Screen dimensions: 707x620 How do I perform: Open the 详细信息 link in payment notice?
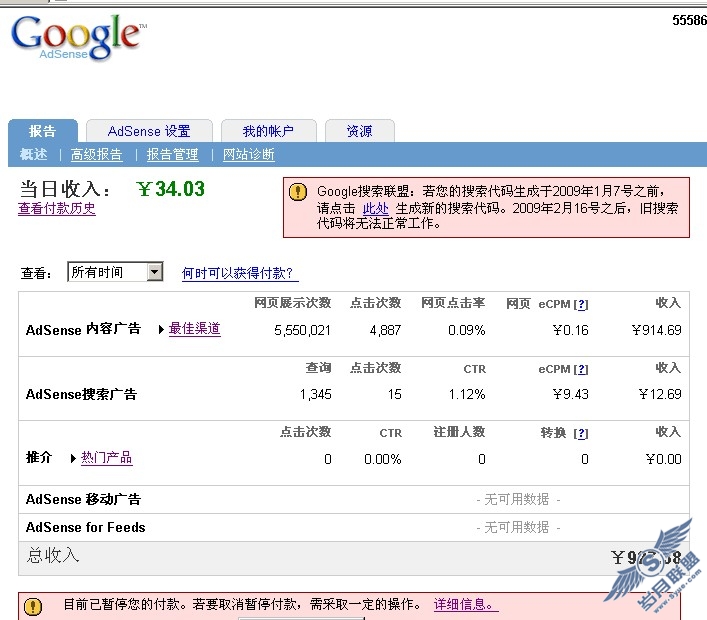(x=465, y=605)
